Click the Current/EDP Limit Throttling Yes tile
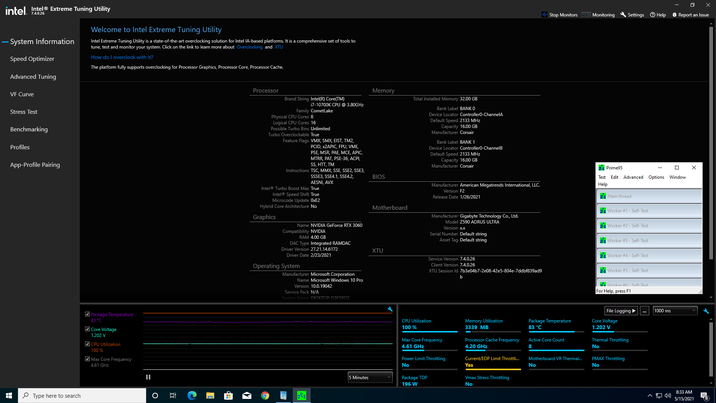The height and width of the screenshot is (403, 716). 493,362
